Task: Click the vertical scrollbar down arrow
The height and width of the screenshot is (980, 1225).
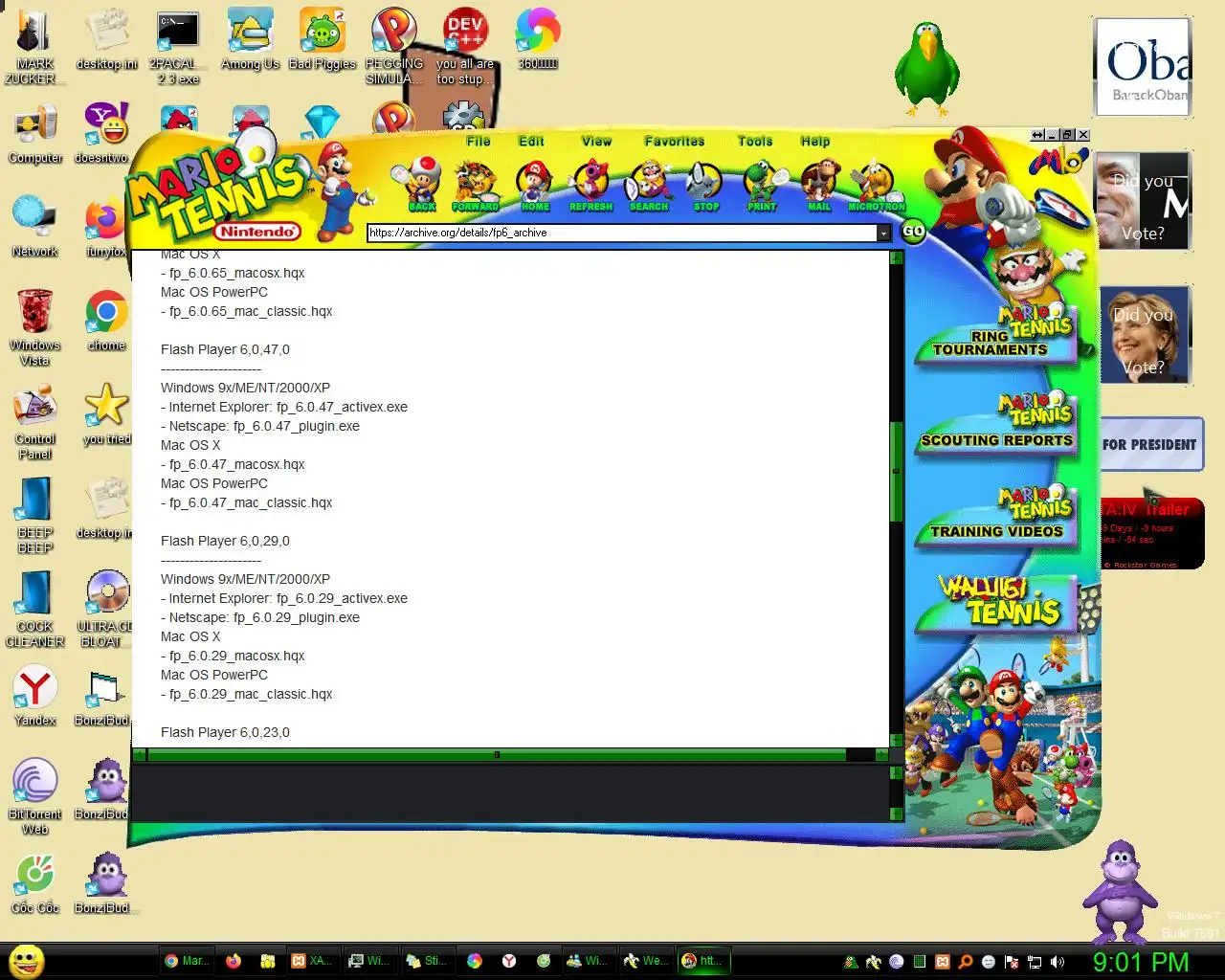Action: pyautogui.click(x=897, y=741)
